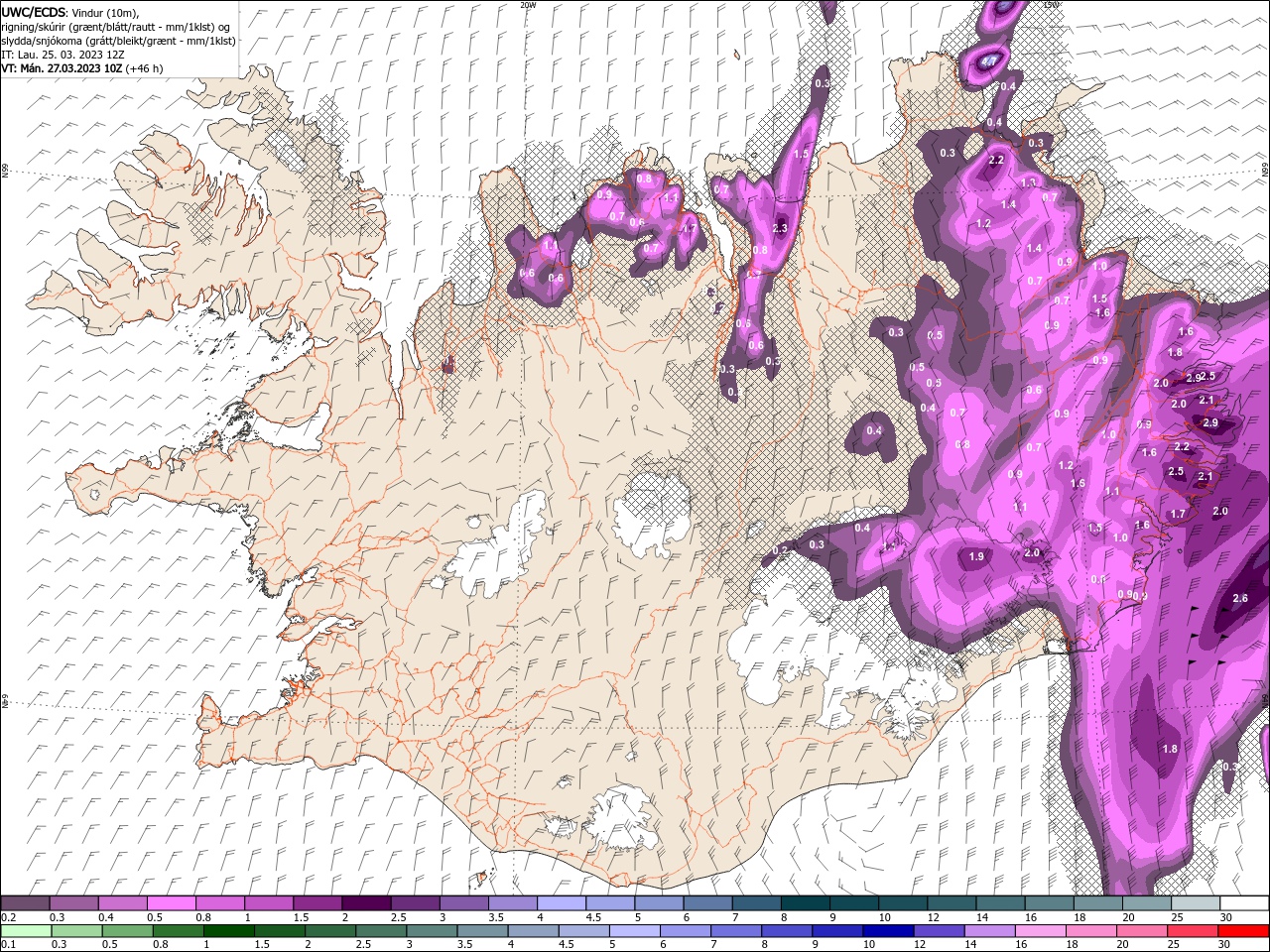Pick the 6 swatch in the top legend row
Screen dimensions: 1270x952
[707, 903]
